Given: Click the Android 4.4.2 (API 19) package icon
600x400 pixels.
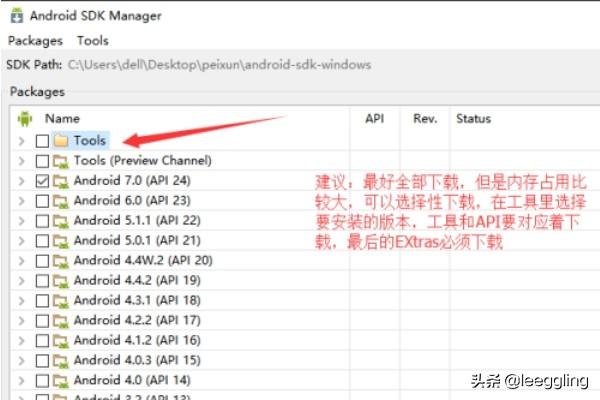Looking at the screenshot, I should (x=61, y=281).
